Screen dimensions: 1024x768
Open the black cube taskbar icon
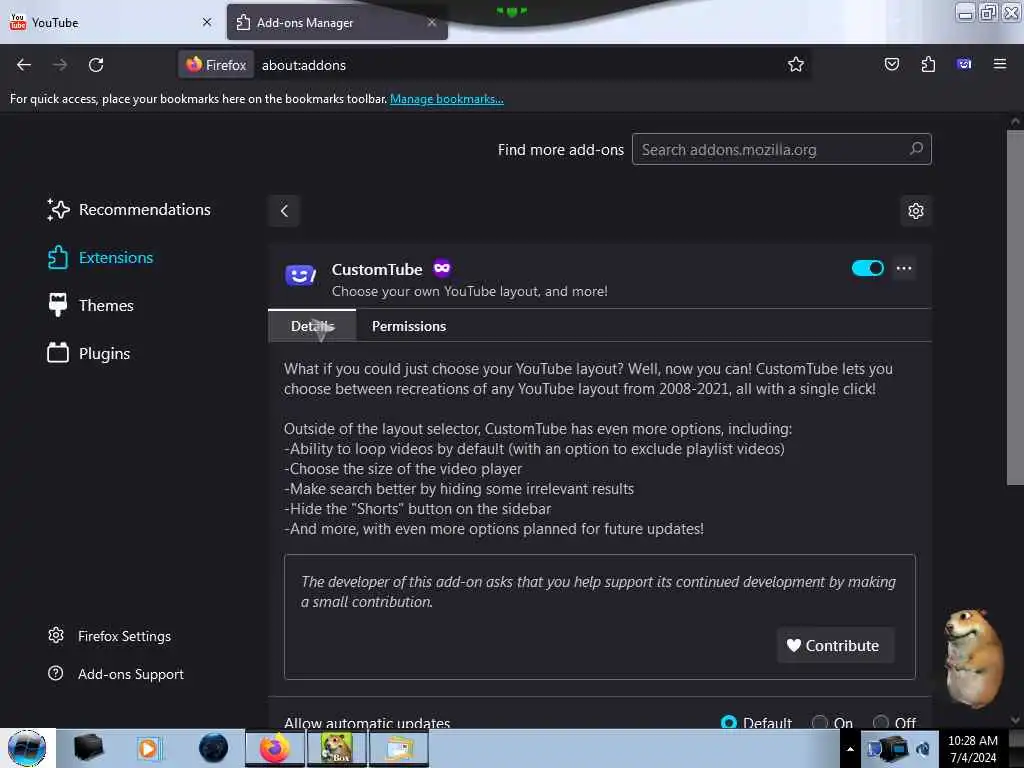tap(88, 748)
